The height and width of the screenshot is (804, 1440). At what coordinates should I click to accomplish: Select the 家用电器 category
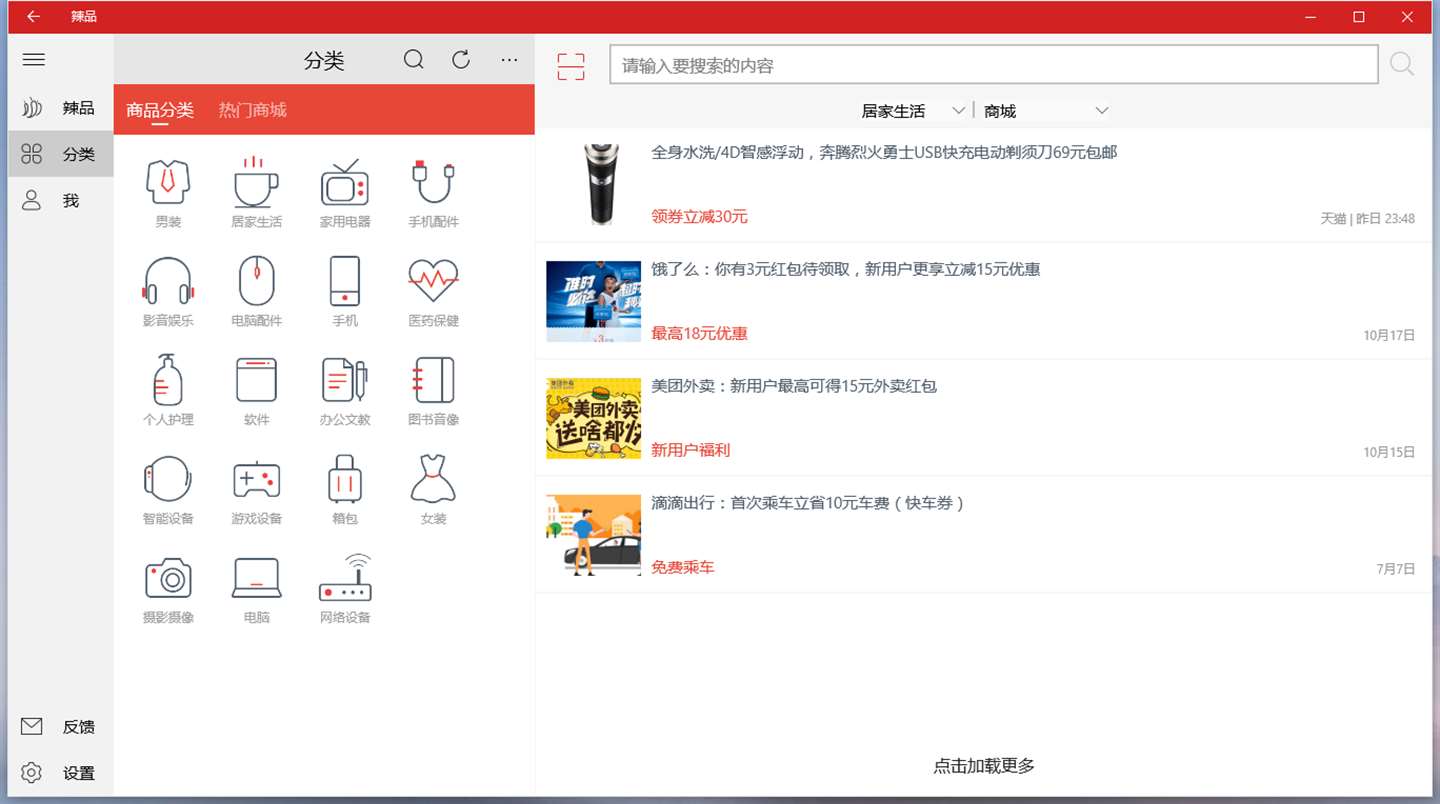pos(345,193)
